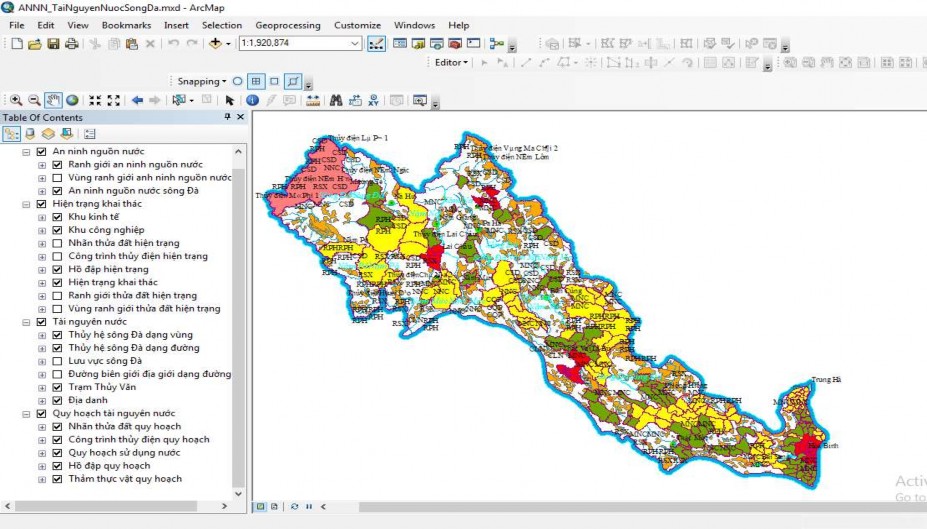Screen dimensions: 927x529
Task: Open the Go To XY tool
Action: point(373,100)
